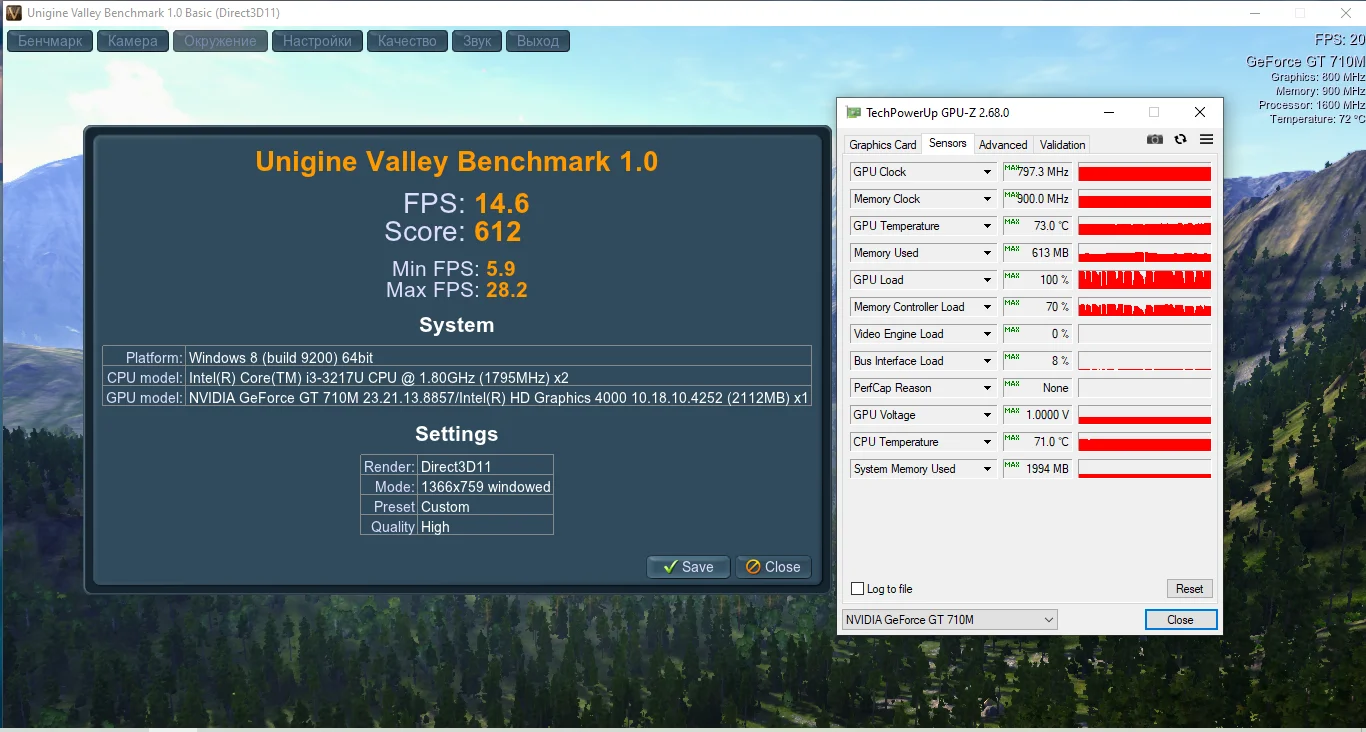Open the GPU Clock sensor dropdown
Viewport: 1366px width, 732px height.
click(x=987, y=172)
